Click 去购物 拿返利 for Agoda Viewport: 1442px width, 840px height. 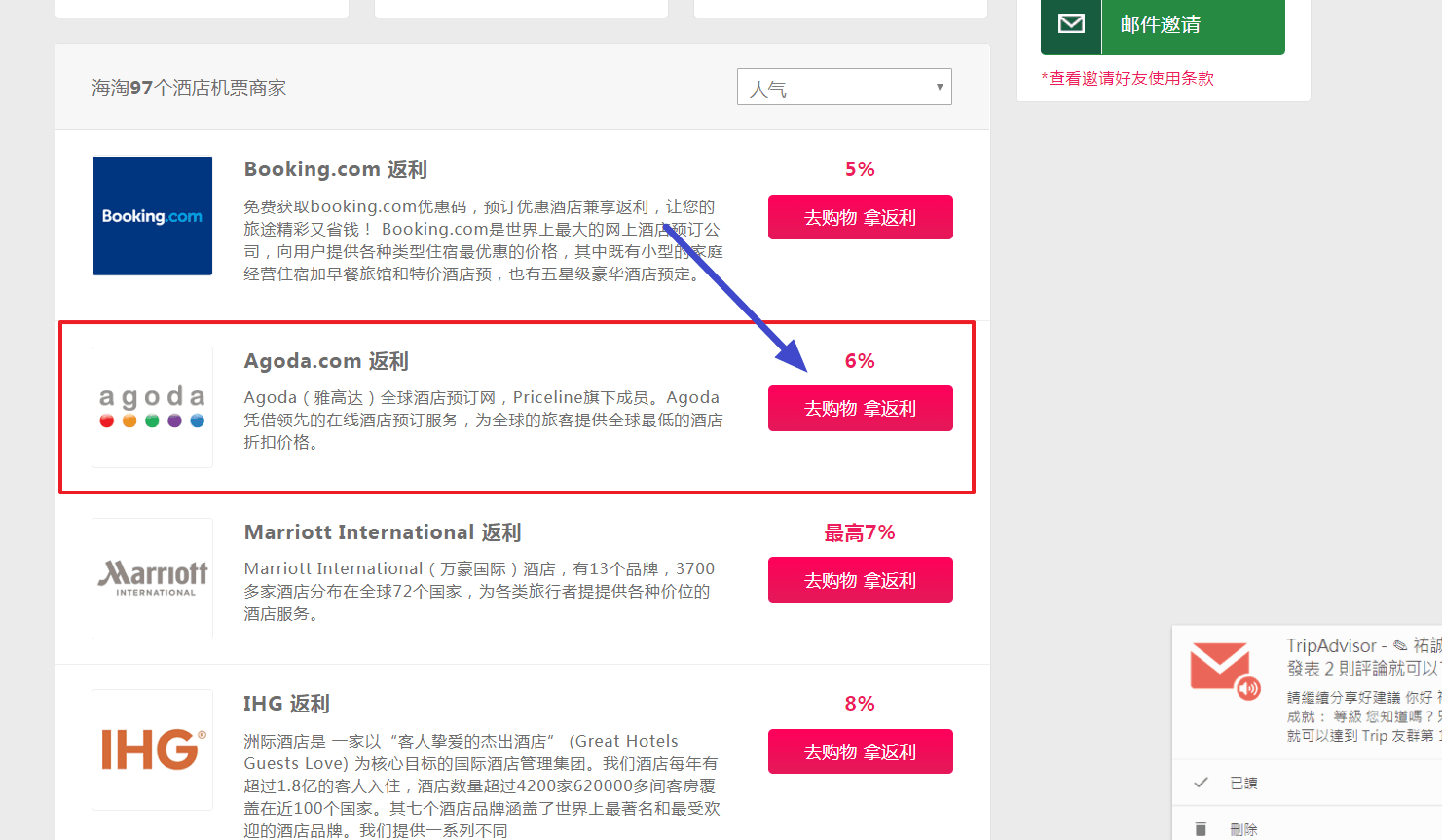pos(860,409)
